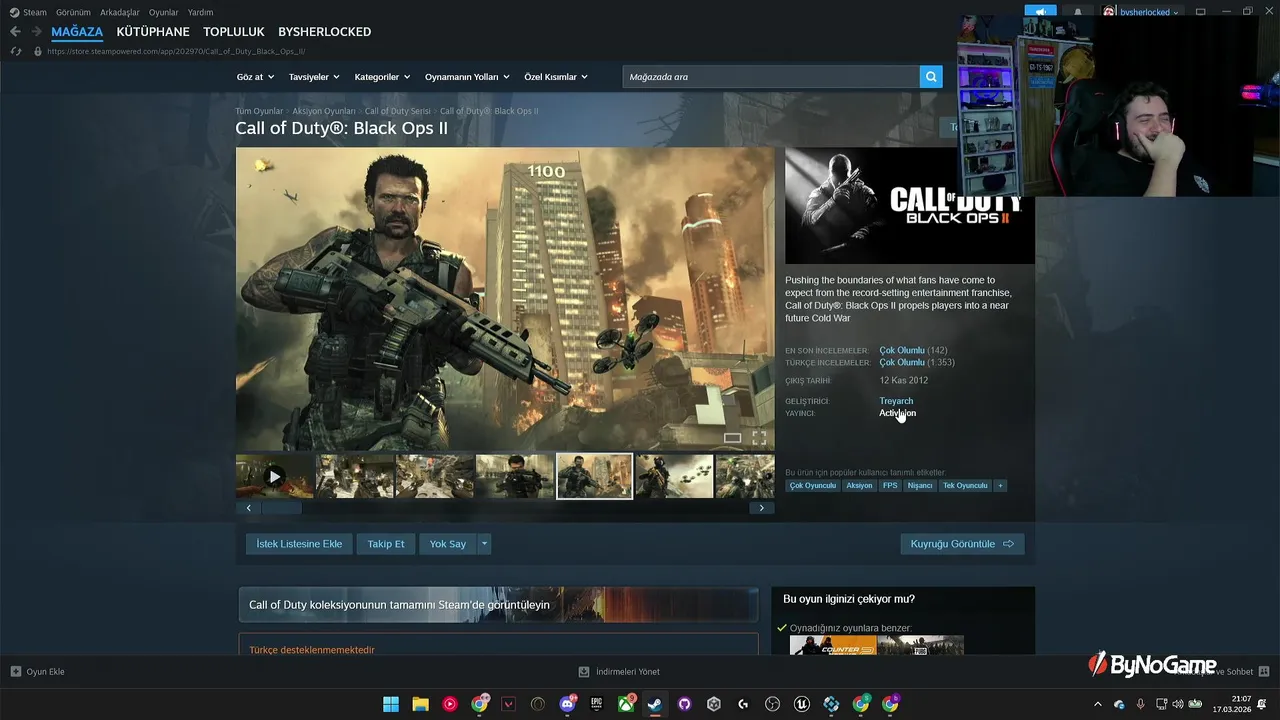The height and width of the screenshot is (720, 1280).
Task: Expand Özel Kısımlar dropdown
Action: (x=556, y=77)
